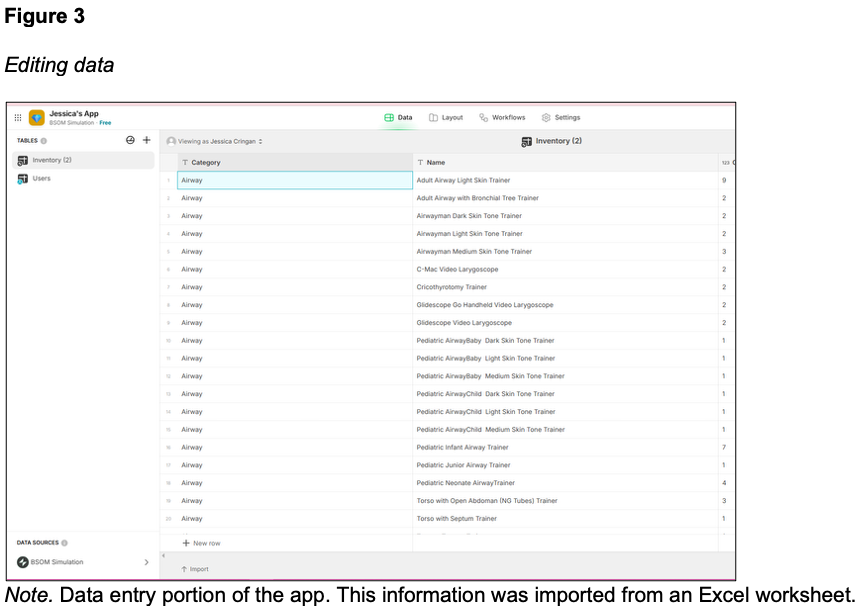
Task: Click the add table plus icon
Action: click(146, 140)
